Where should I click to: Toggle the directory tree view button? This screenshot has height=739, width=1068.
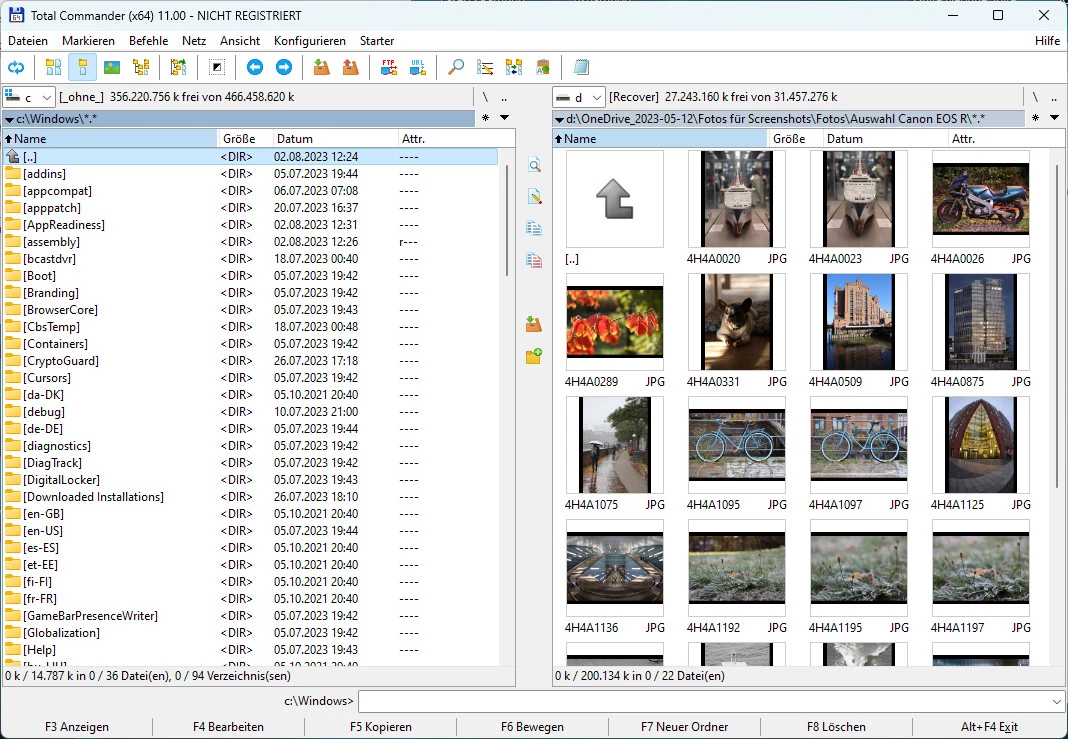141,68
